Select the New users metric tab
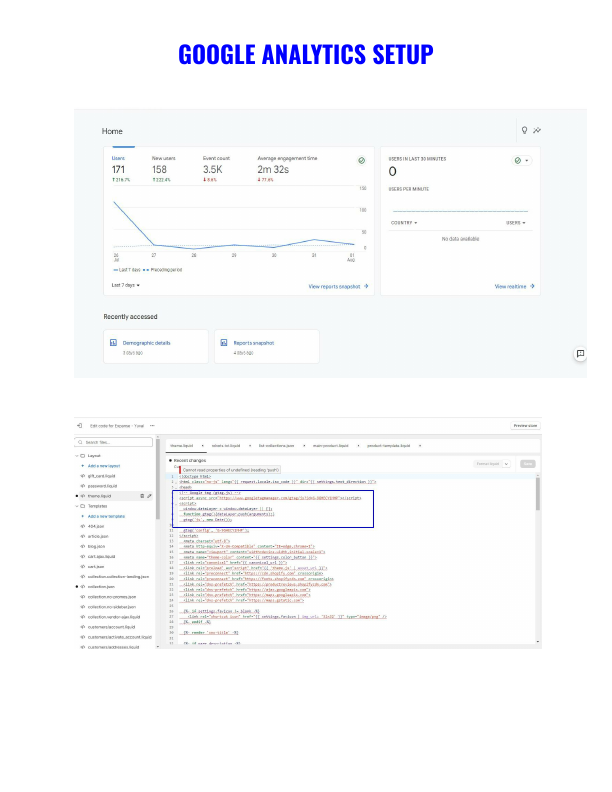 point(163,170)
